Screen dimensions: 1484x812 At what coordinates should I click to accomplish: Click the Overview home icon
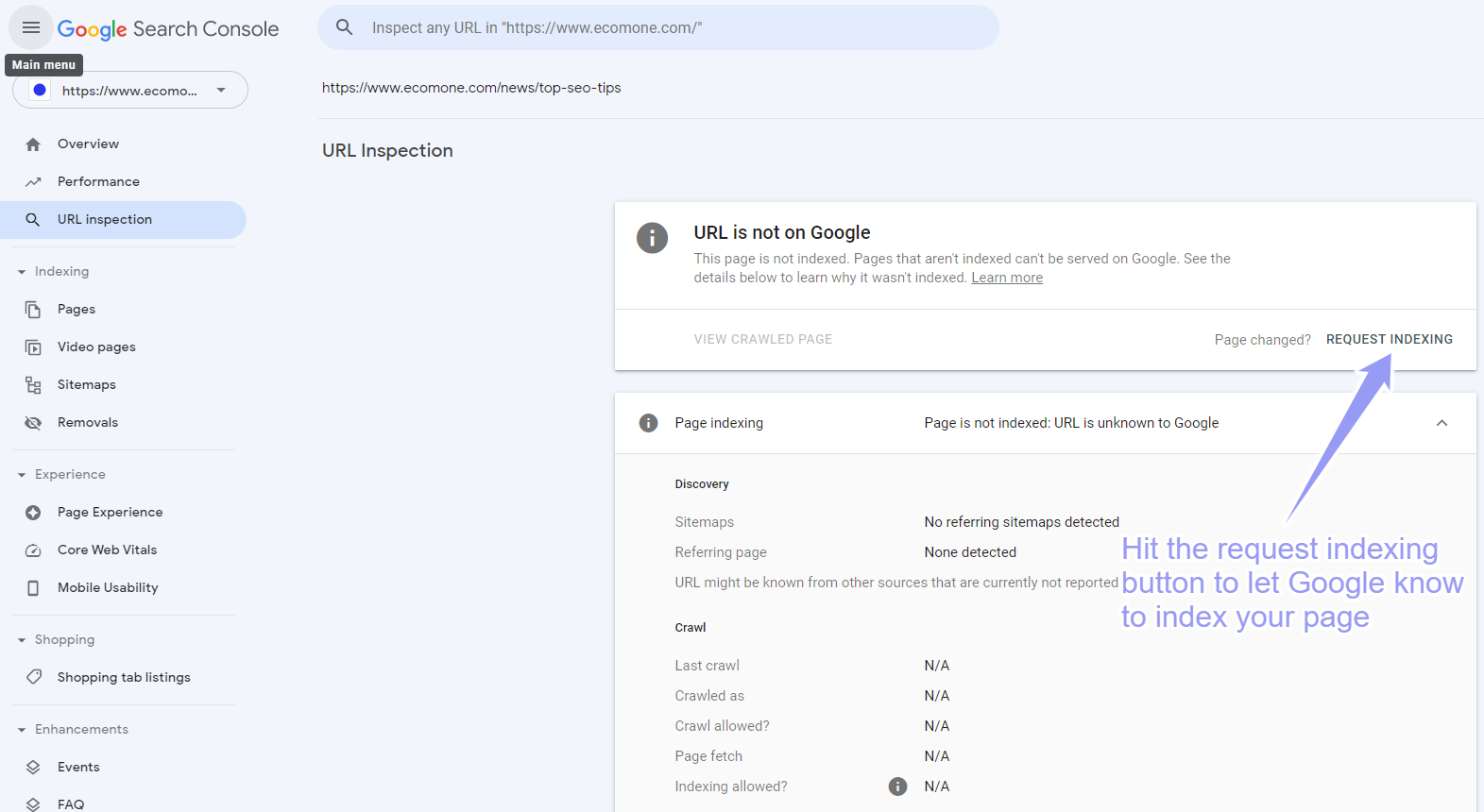33,144
